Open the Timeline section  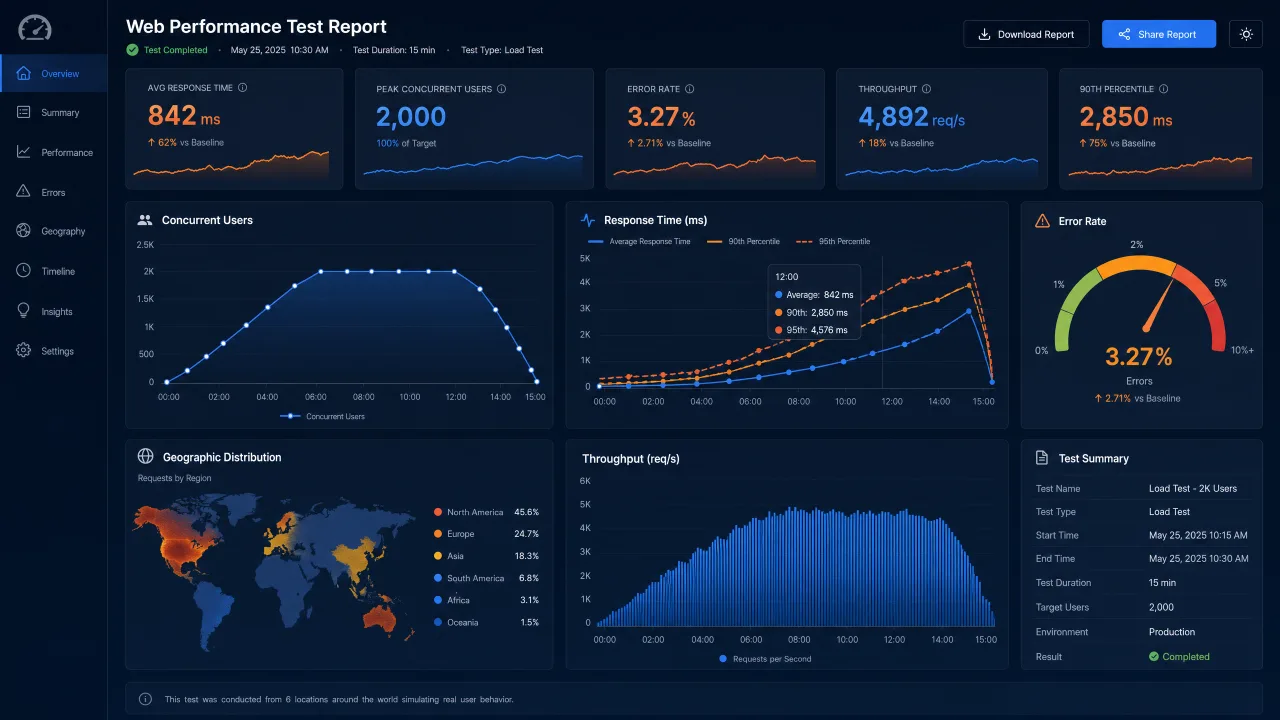[x=54, y=271]
